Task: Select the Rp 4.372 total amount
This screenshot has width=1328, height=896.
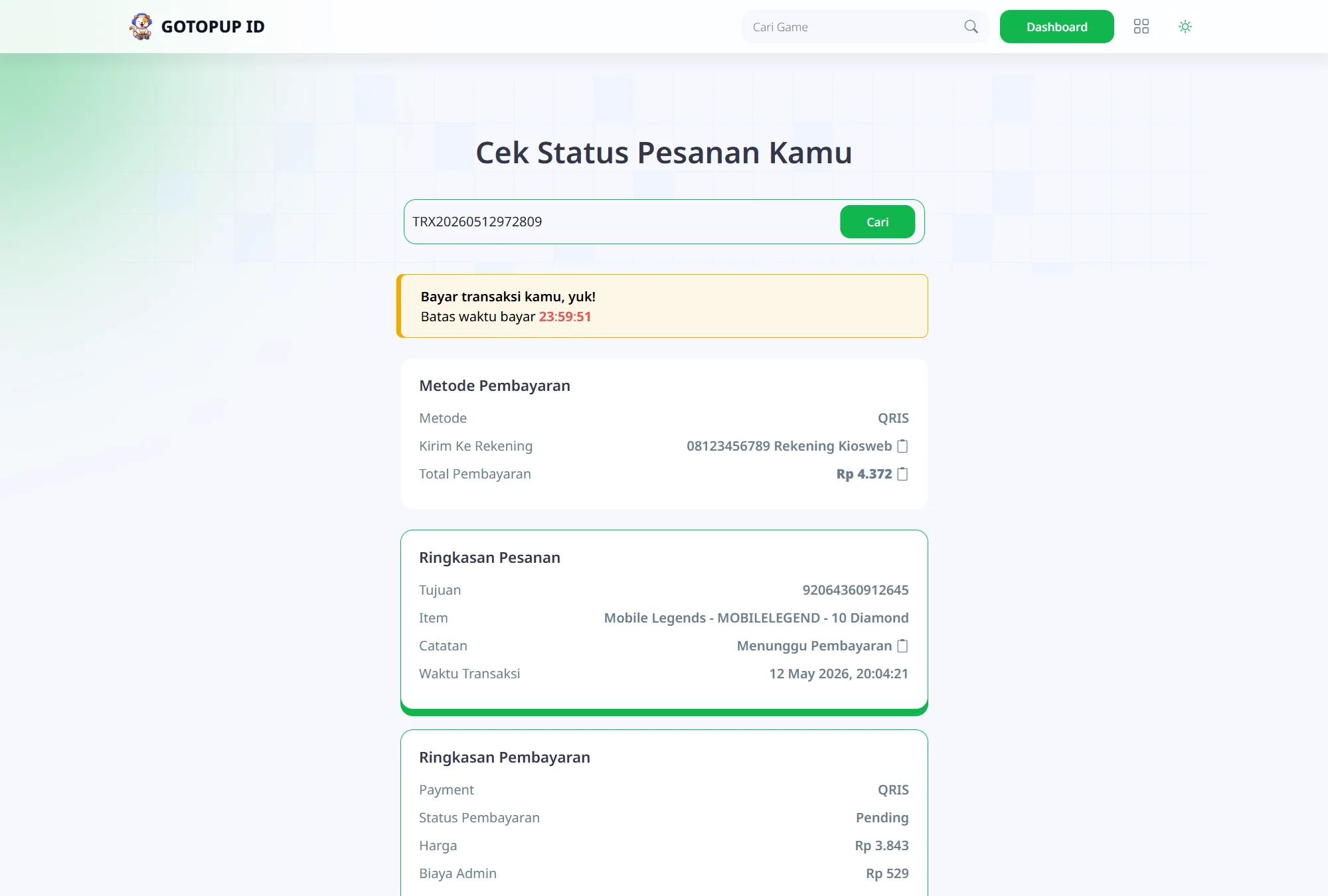Action: tap(864, 474)
